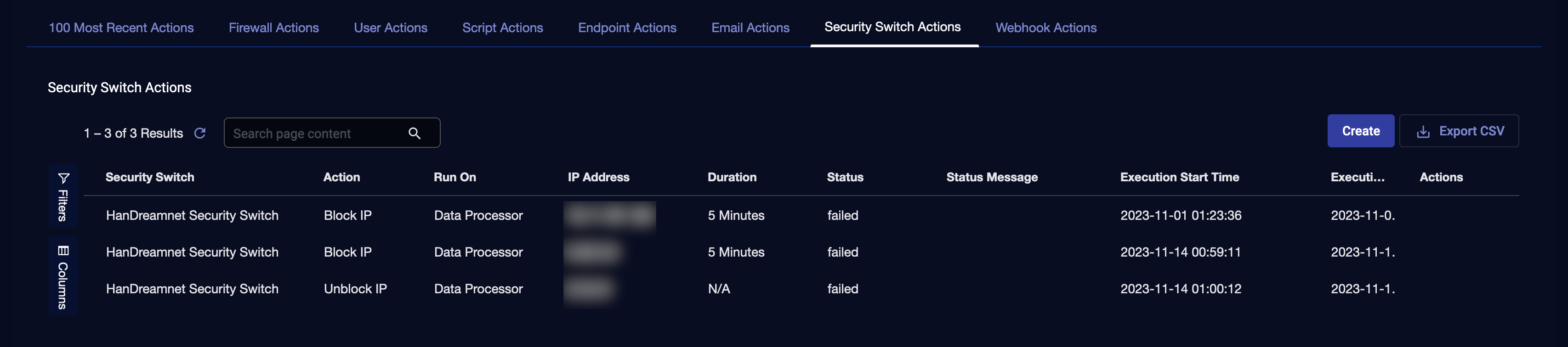Open the Columns side panel
This screenshot has width=1568, height=347.
[62, 276]
